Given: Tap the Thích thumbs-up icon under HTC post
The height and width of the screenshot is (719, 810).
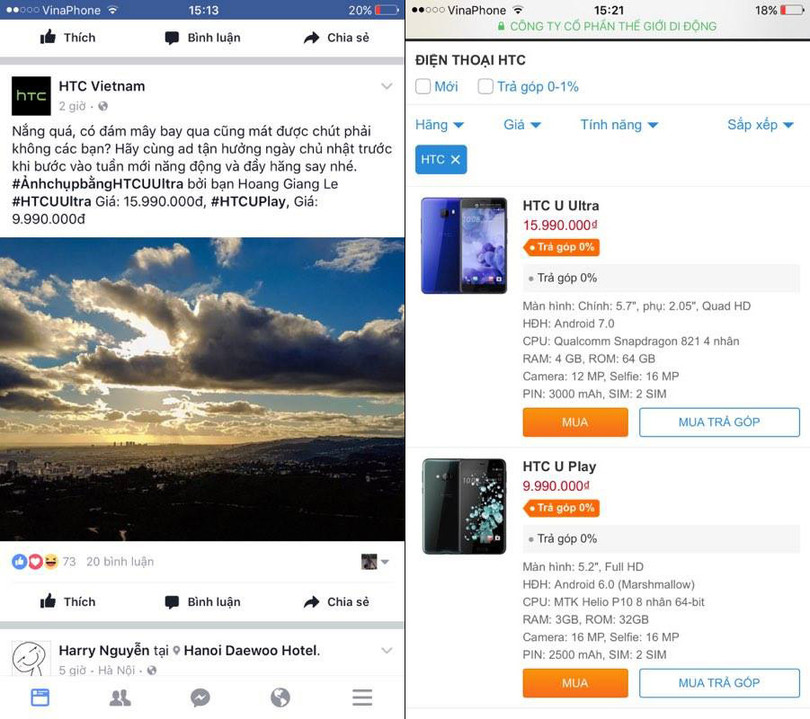Looking at the screenshot, I should point(48,601).
